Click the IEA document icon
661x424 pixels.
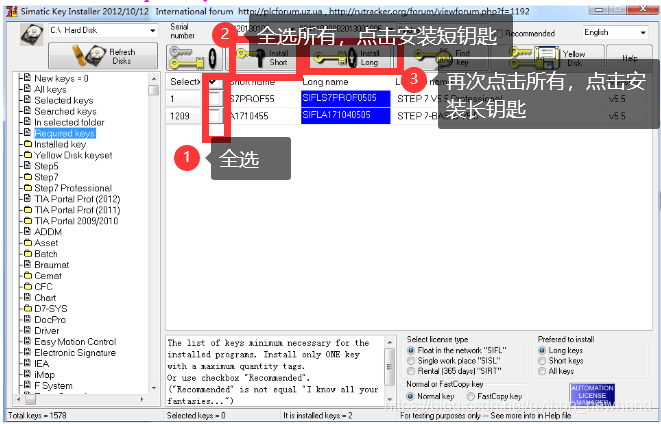27,362
